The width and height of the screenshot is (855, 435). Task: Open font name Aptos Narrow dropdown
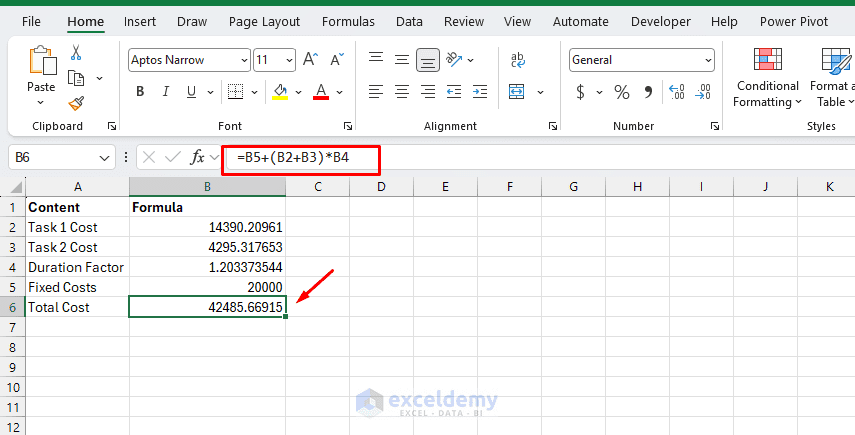pos(244,60)
